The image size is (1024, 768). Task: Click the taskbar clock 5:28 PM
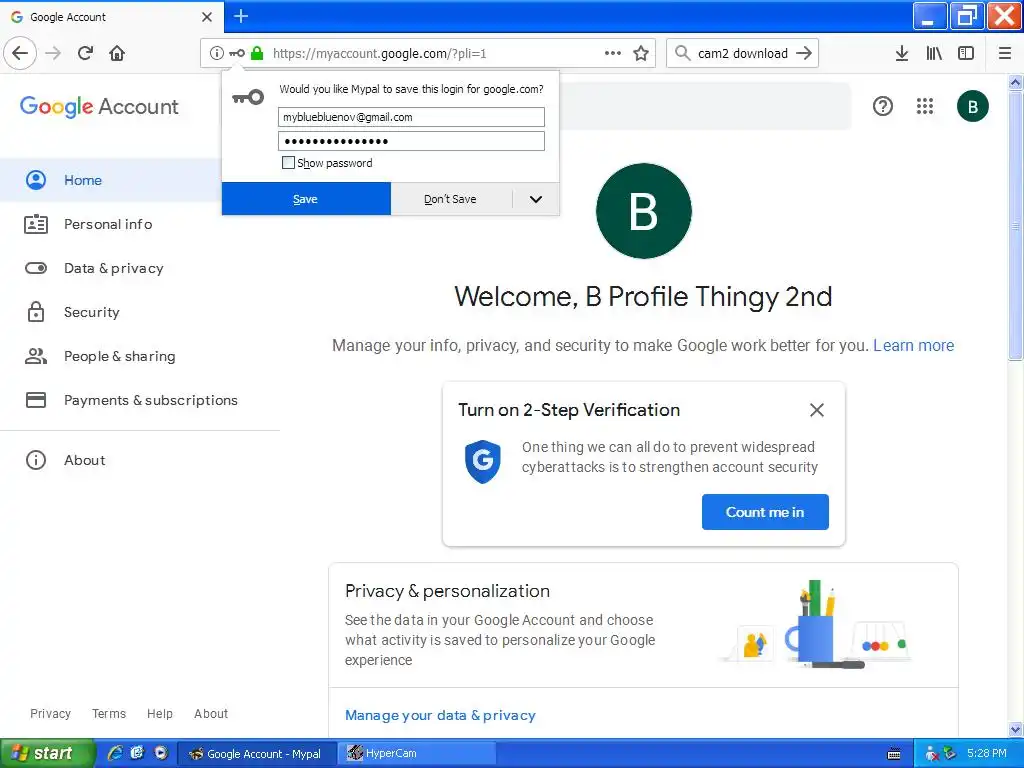point(986,753)
